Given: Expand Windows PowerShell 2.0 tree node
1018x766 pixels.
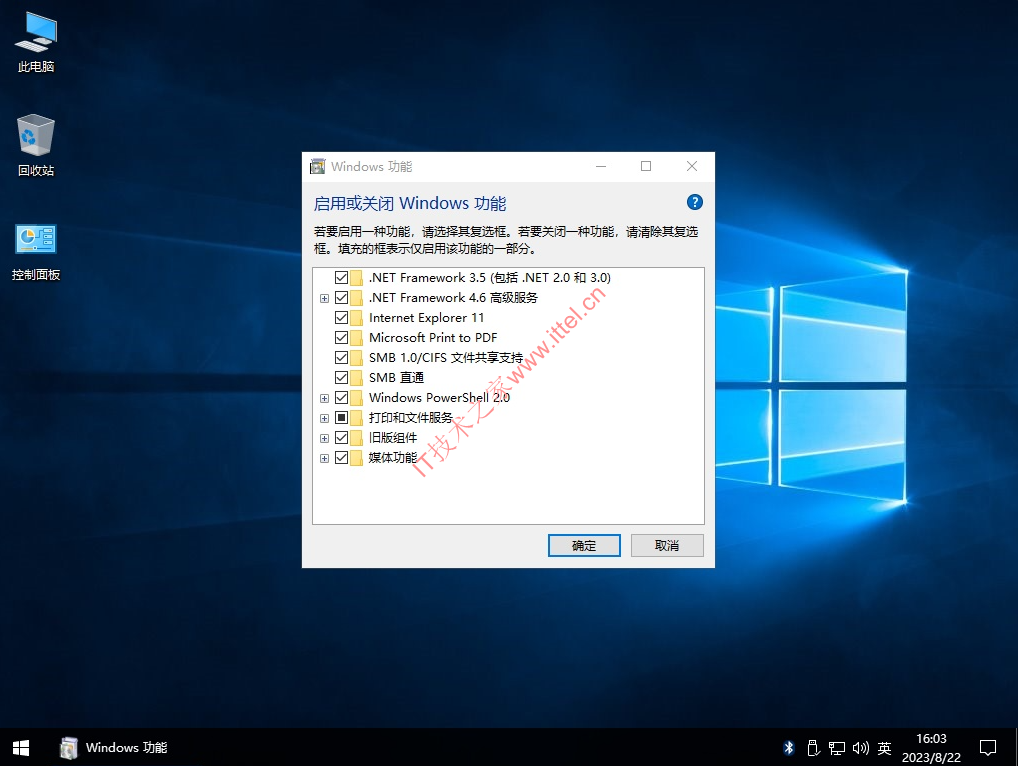Looking at the screenshot, I should [x=325, y=398].
